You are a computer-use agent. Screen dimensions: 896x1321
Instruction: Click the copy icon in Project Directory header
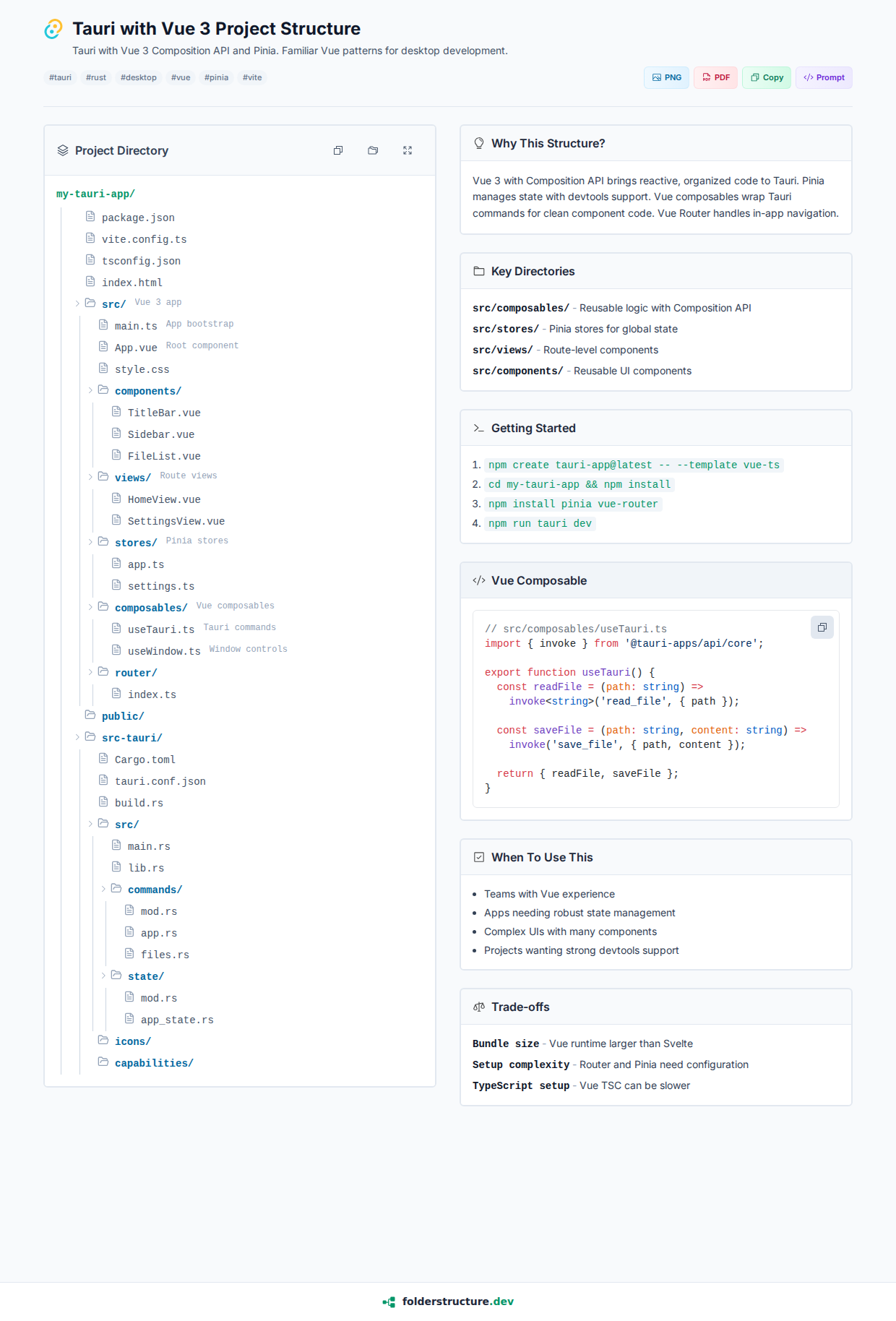point(338,150)
